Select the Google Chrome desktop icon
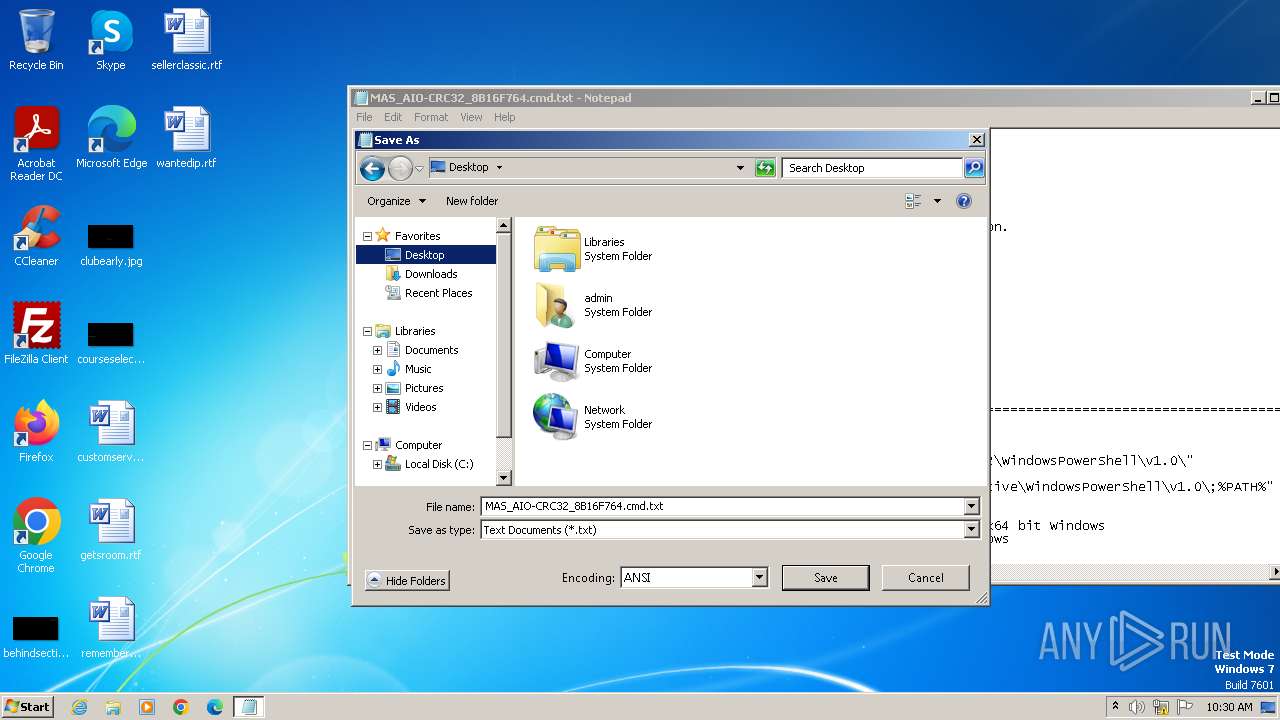The width and height of the screenshot is (1280, 720). pos(36,536)
